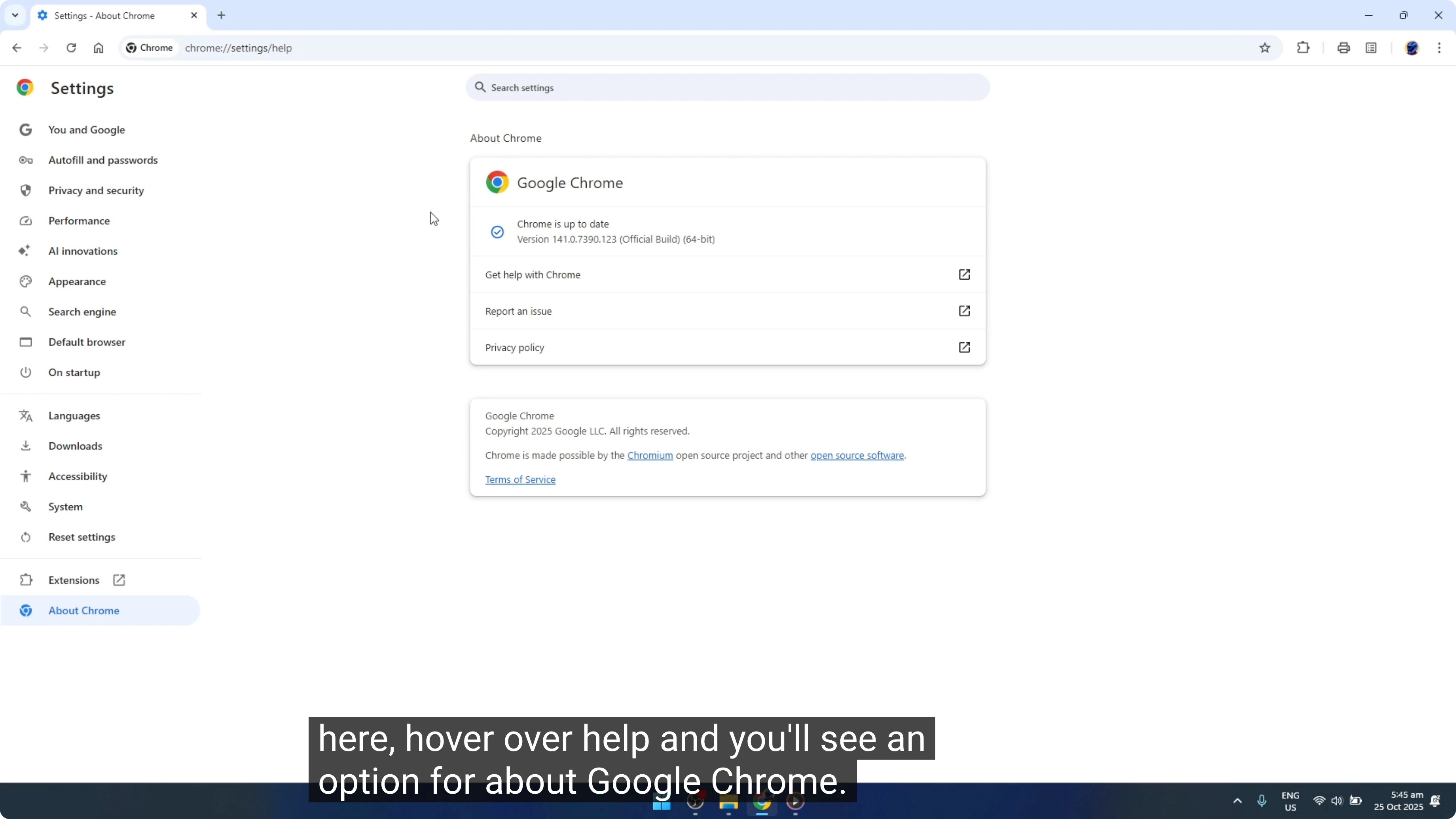Click the print icon in the toolbar
This screenshot has height=819, width=1456.
tap(1344, 47)
